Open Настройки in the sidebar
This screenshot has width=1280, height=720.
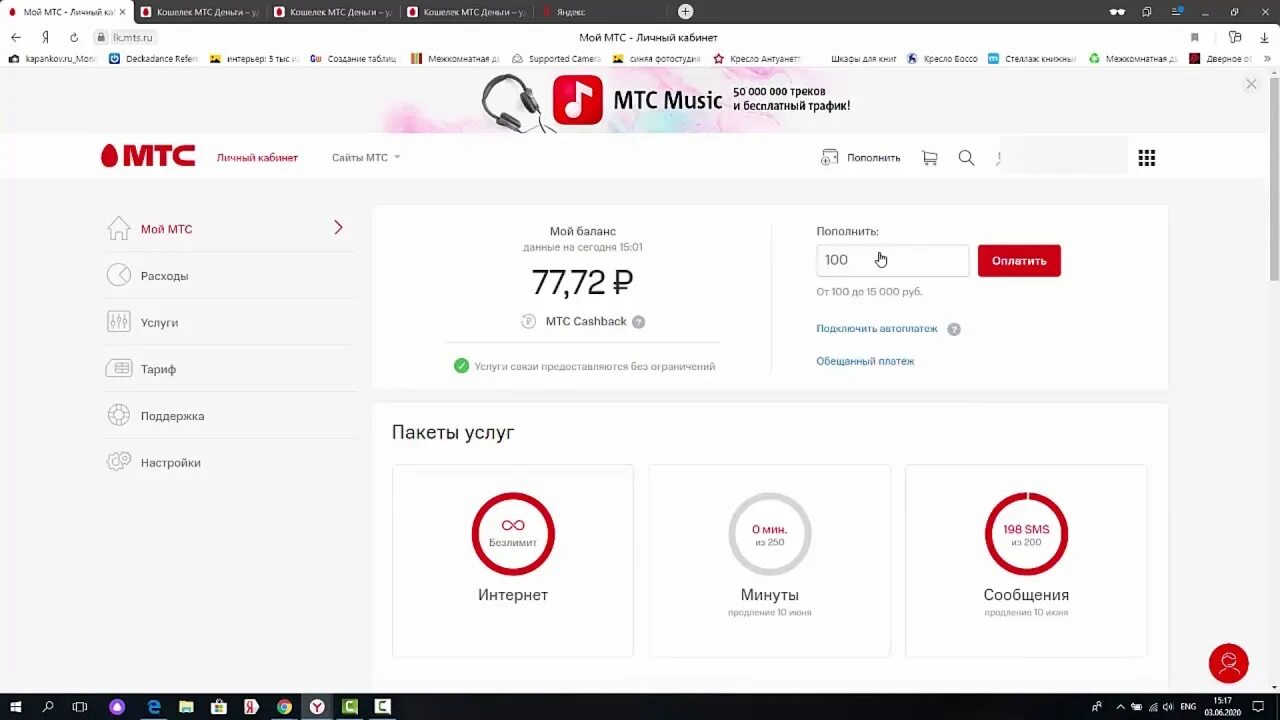pos(170,463)
